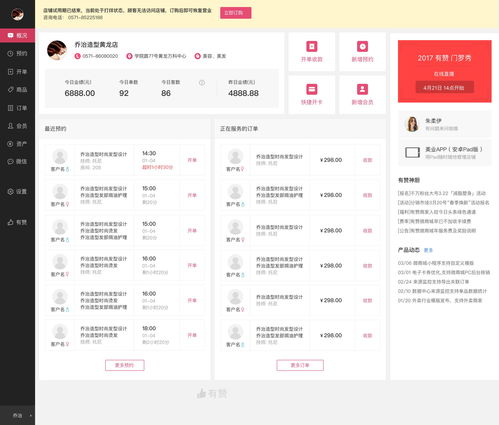Click the date button inside the red banner
Viewport: 499px width, 425px height.
click(444, 88)
